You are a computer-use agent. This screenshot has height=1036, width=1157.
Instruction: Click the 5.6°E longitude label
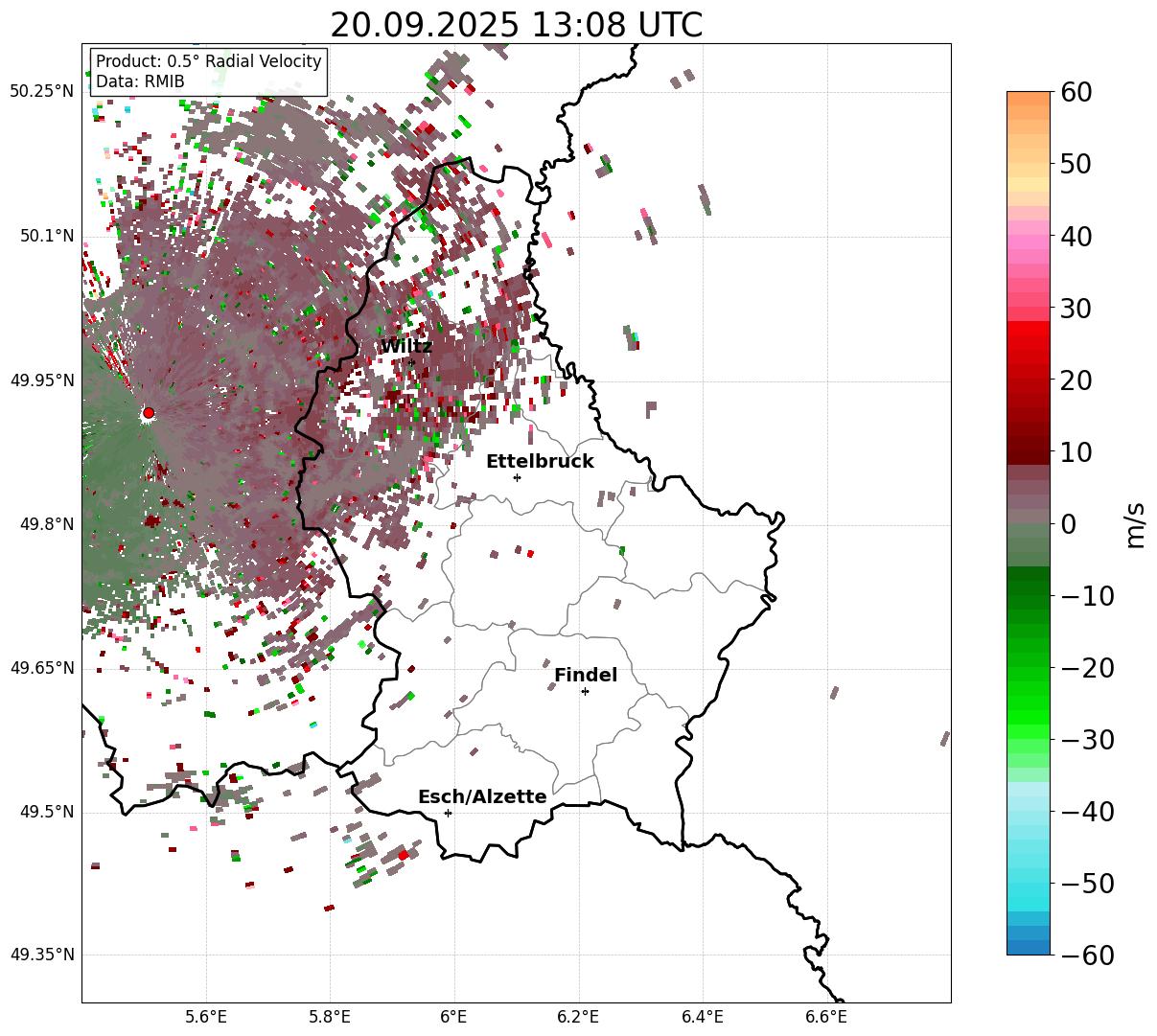(206, 1016)
